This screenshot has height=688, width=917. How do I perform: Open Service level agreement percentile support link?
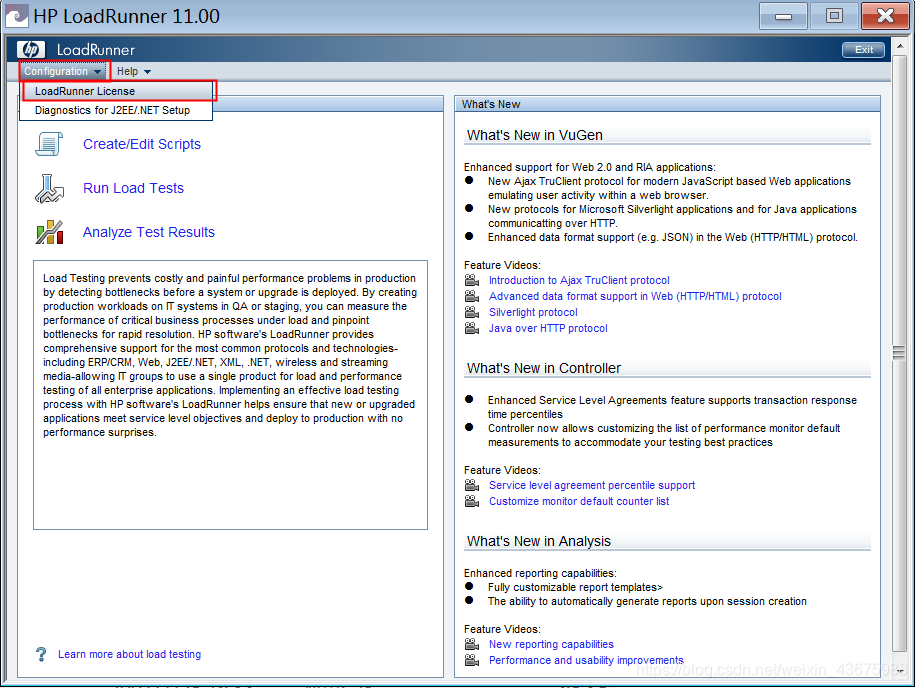(592, 485)
